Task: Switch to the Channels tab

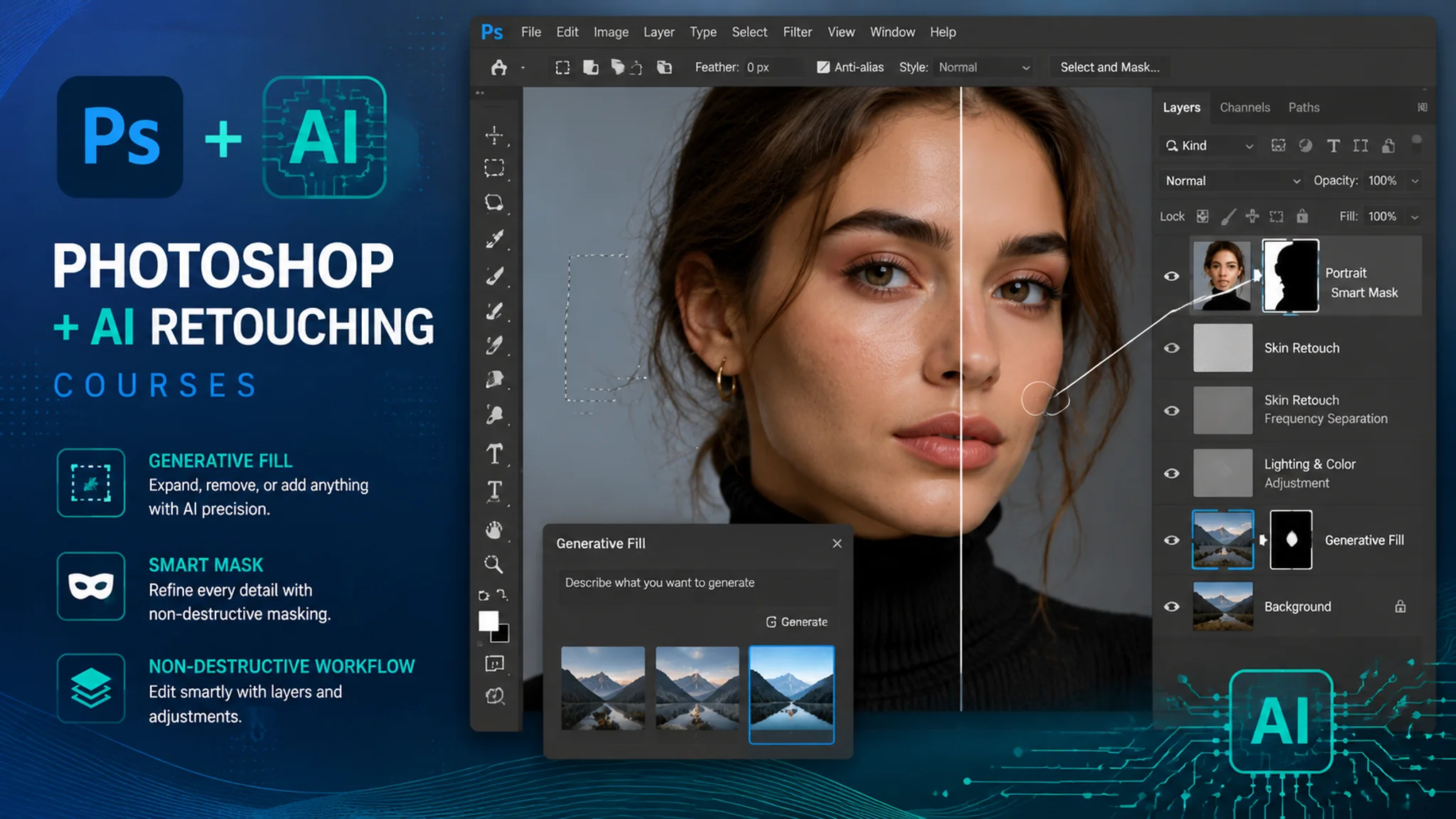Action: (x=1245, y=107)
